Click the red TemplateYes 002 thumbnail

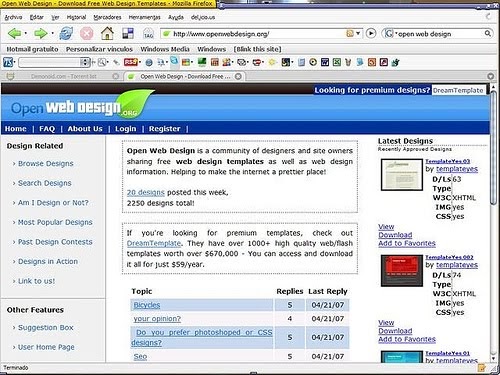coord(402,271)
